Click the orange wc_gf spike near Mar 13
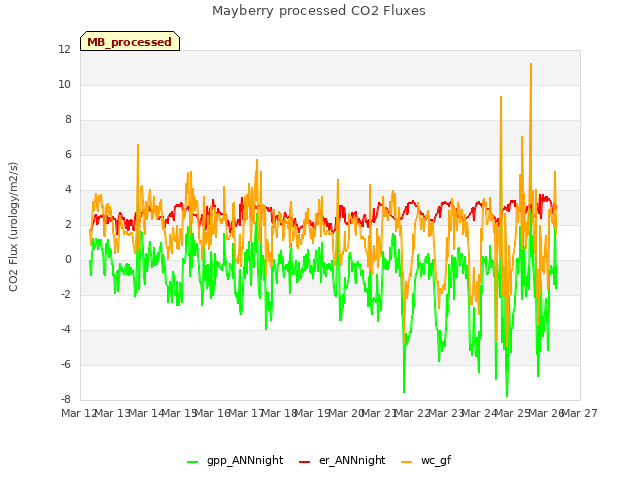 pyautogui.click(x=138, y=145)
